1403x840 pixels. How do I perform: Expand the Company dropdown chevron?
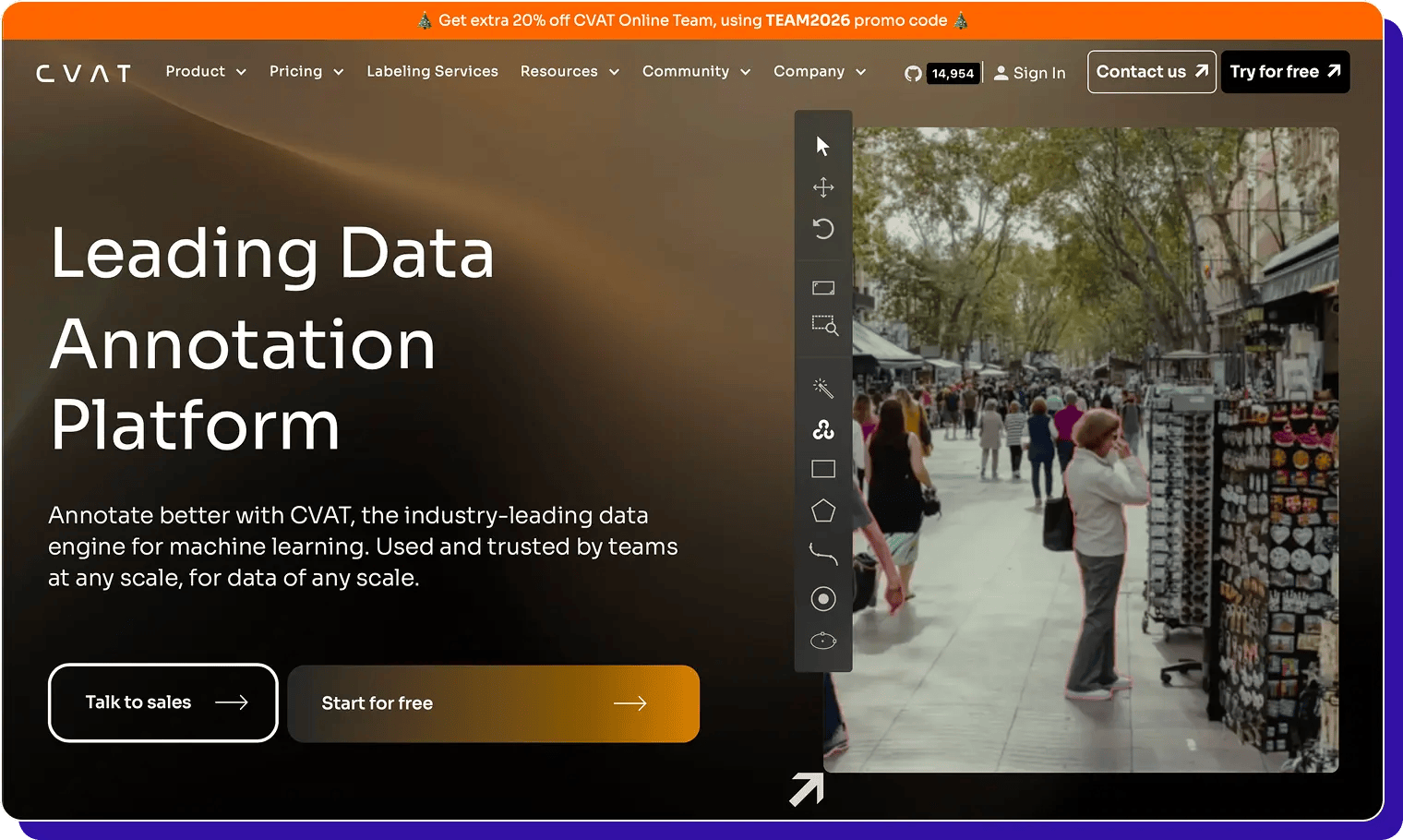pyautogui.click(x=861, y=72)
